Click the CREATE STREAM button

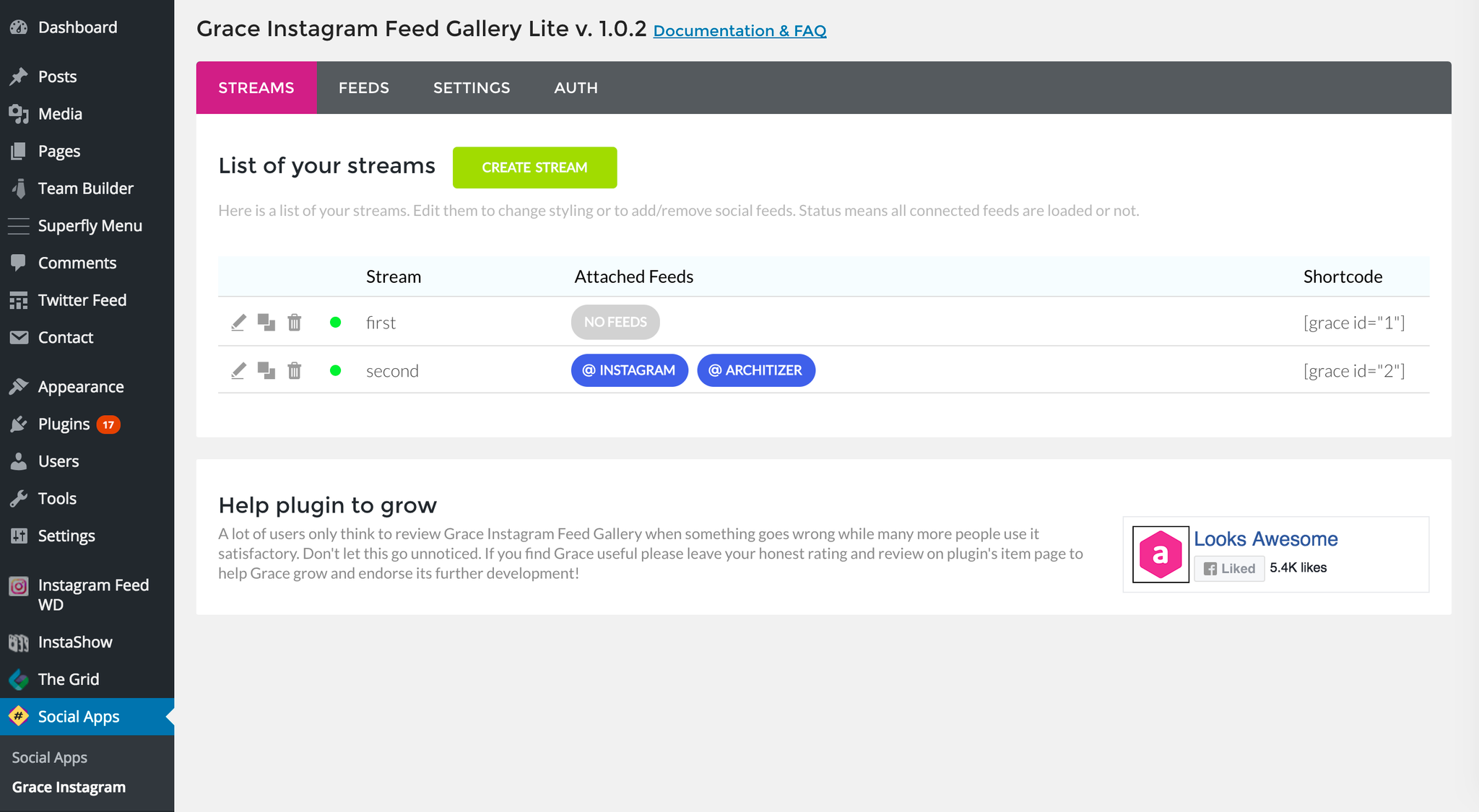[535, 167]
